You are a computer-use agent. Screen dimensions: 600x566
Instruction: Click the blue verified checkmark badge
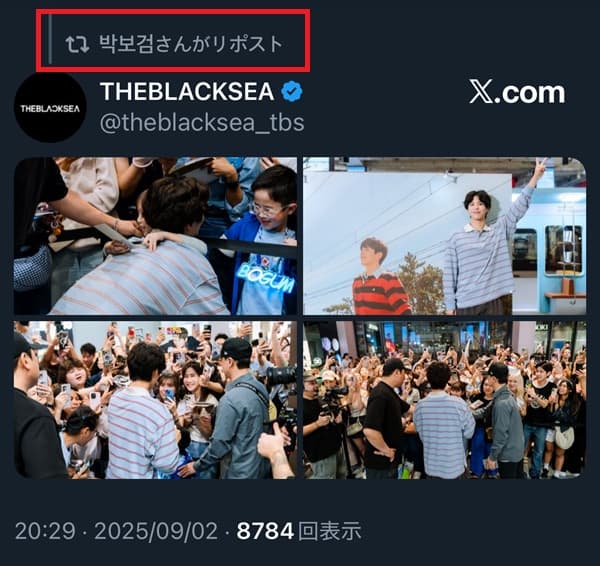coord(292,91)
